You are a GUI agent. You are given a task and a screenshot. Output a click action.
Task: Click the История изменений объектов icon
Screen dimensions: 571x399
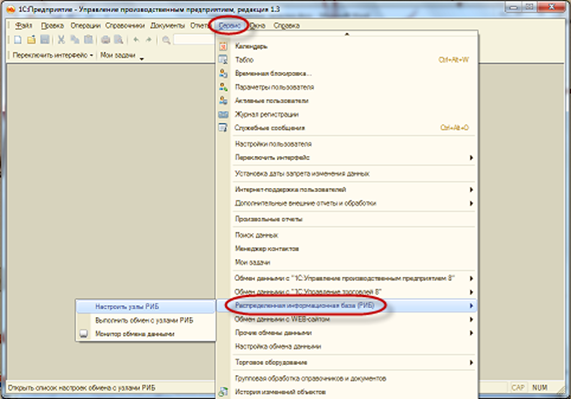223,392
